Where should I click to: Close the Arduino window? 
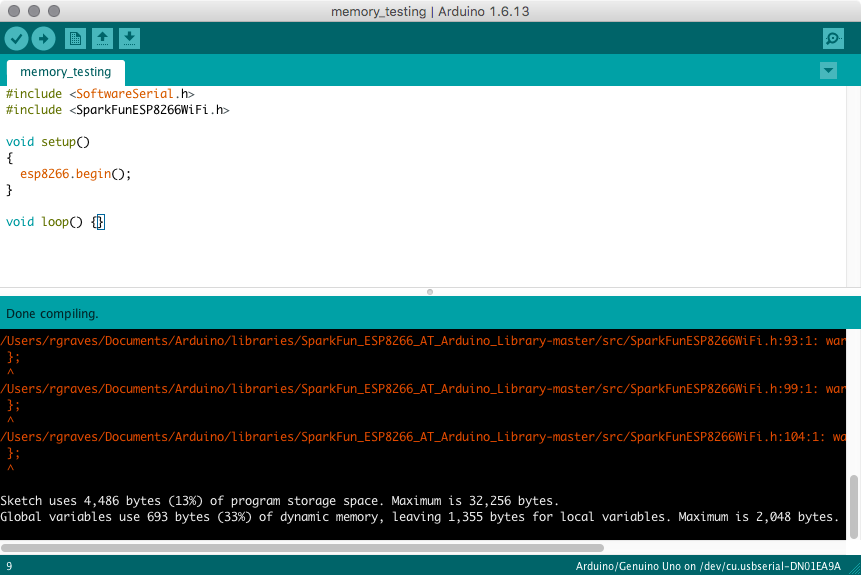(x=14, y=11)
